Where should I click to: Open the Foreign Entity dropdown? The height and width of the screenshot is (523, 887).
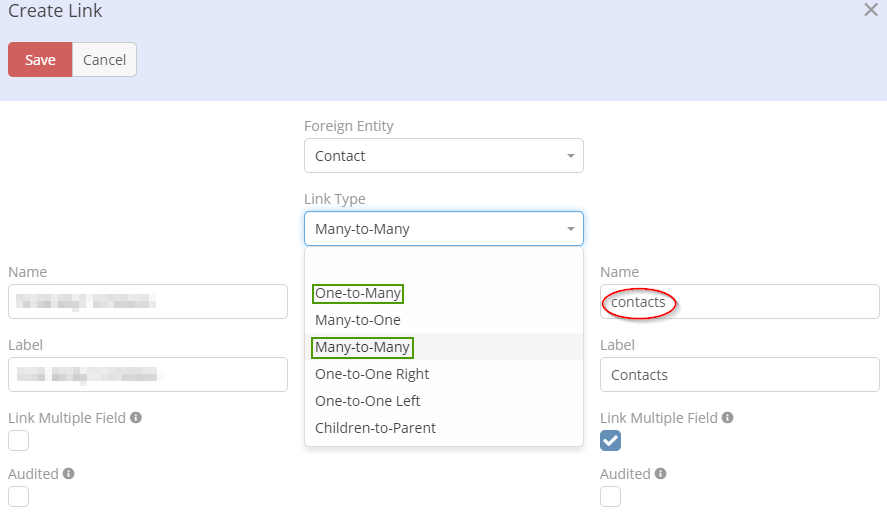[x=443, y=156]
